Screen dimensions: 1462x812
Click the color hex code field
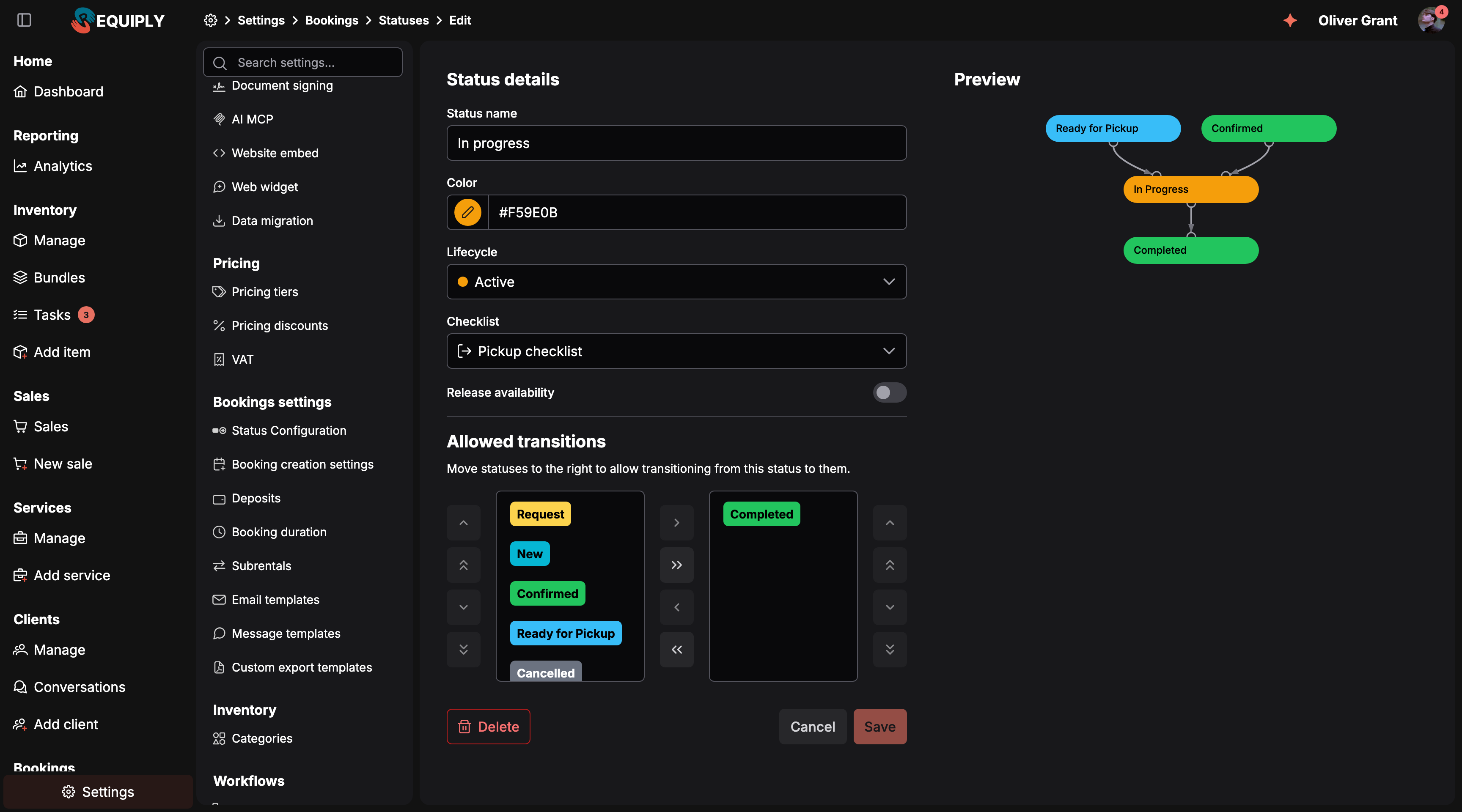[x=697, y=212]
